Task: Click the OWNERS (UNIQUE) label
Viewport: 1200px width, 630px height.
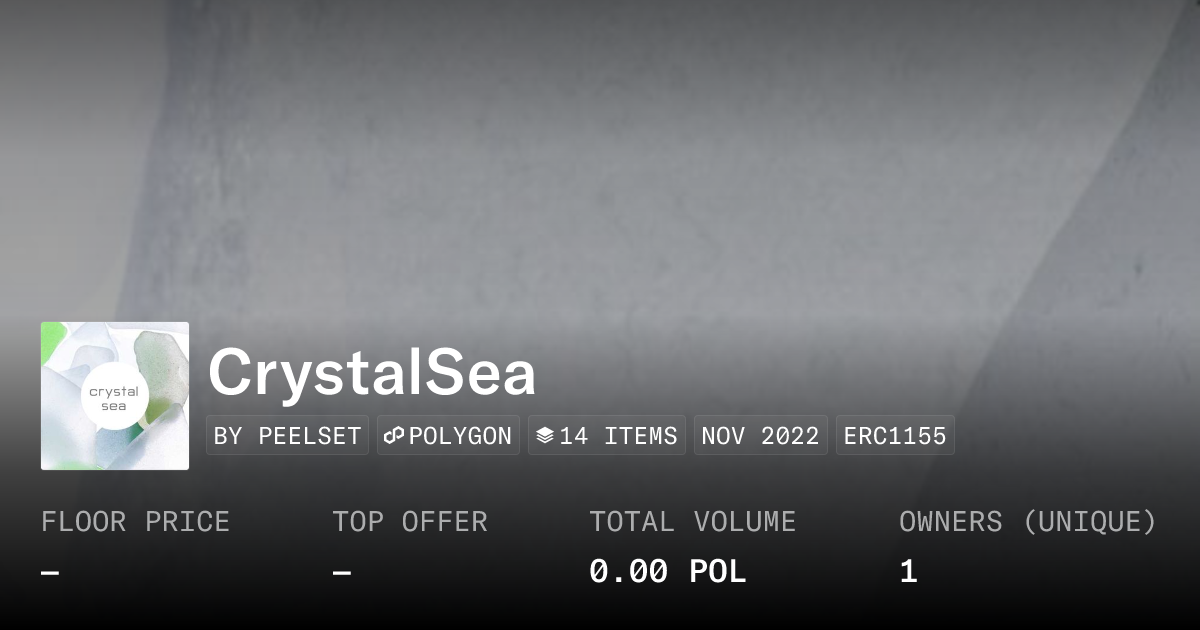Action: (1027, 522)
